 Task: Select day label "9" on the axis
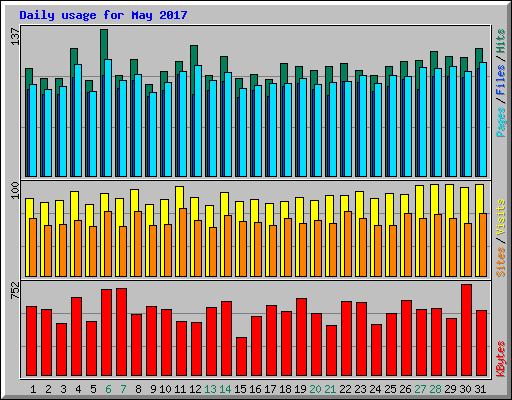(x=153, y=389)
